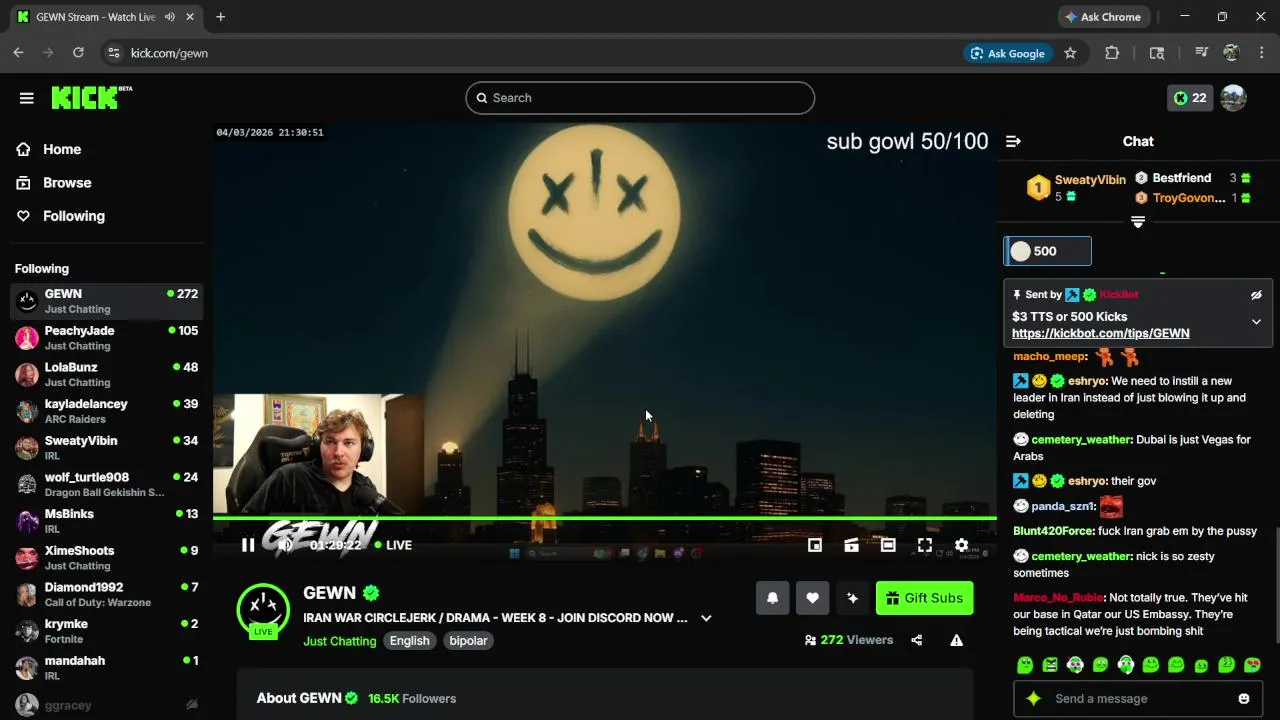Image resolution: width=1280 pixels, height=720 pixels.
Task: Mute the stream volume
Action: click(285, 545)
